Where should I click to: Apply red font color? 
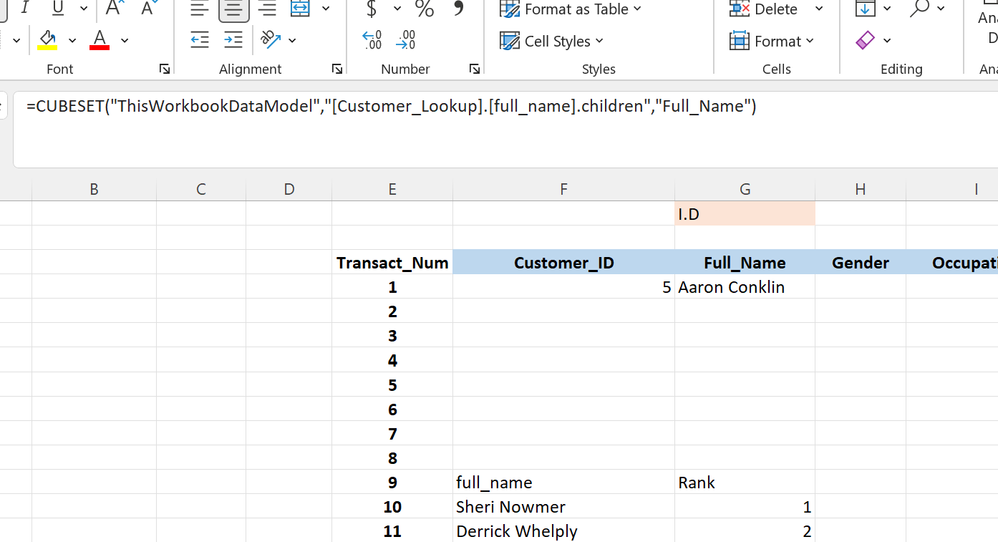pos(99,40)
